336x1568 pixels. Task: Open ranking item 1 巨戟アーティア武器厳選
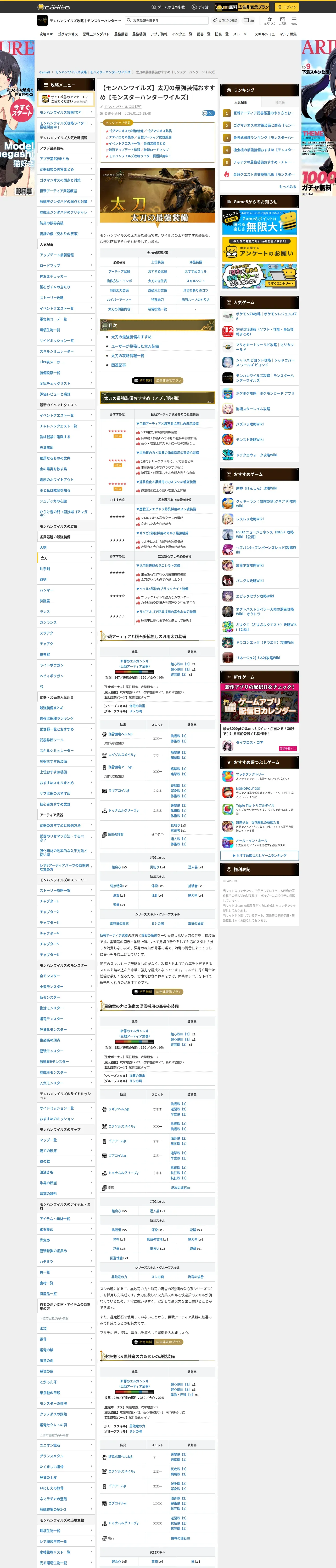[260, 113]
